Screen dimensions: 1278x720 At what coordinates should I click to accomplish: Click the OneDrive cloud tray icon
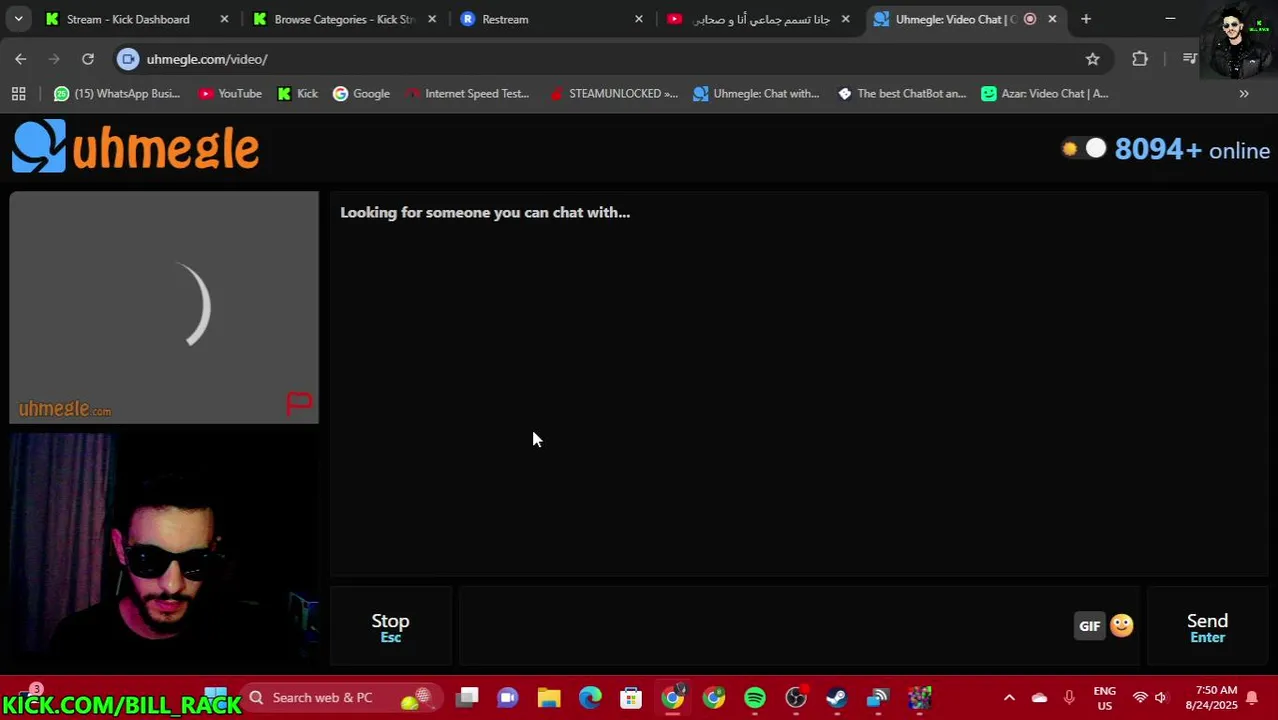tap(1039, 697)
